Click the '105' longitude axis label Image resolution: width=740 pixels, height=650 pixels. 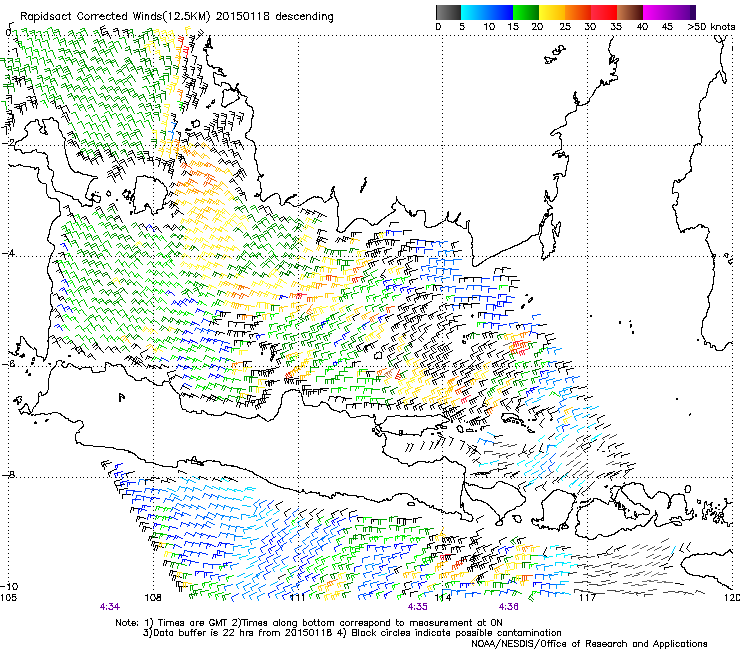click(x=8, y=598)
